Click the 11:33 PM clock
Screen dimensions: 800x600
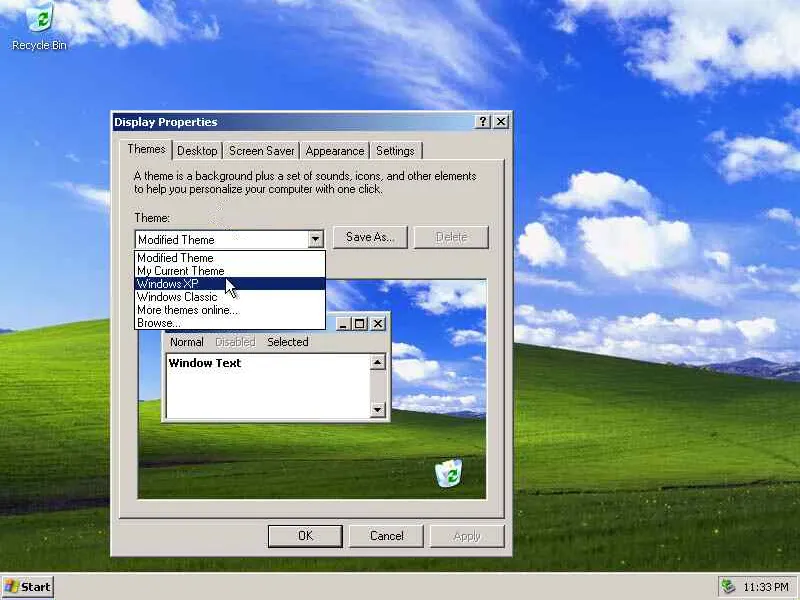click(x=766, y=587)
